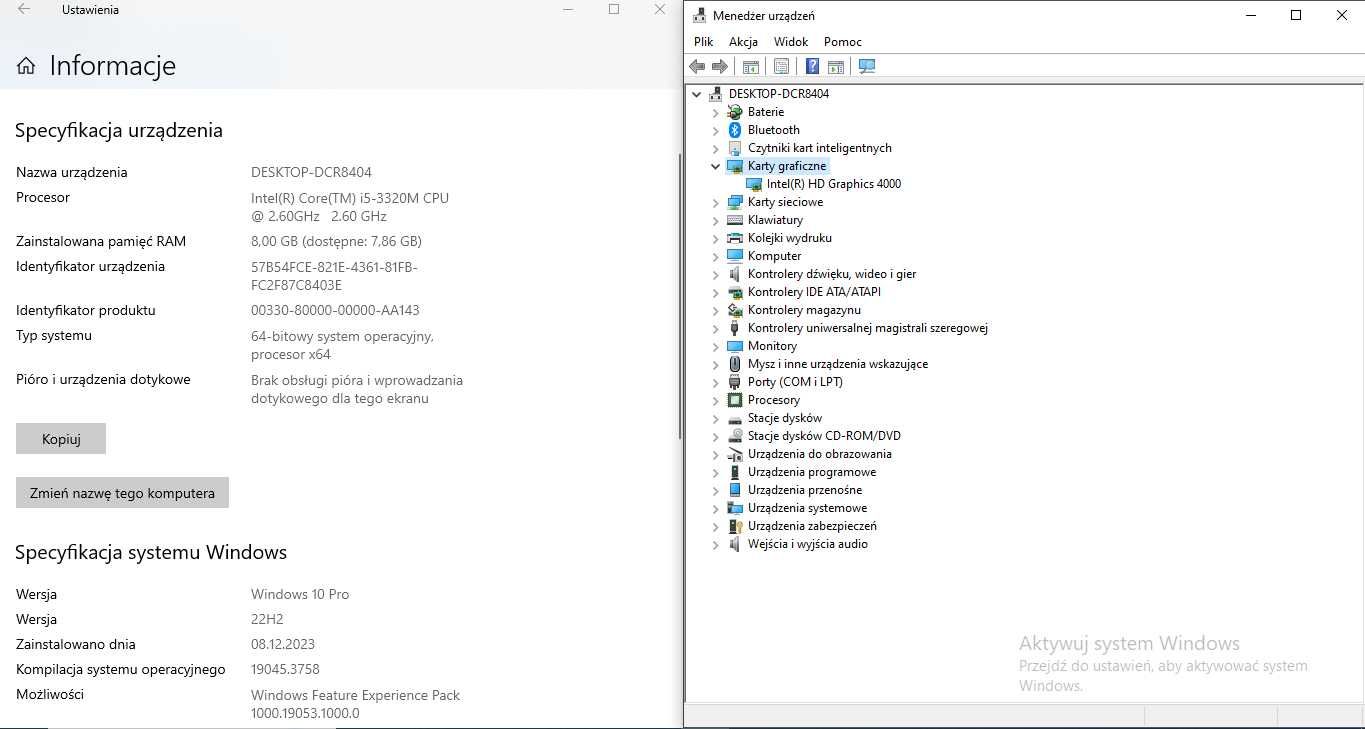The width and height of the screenshot is (1365, 729).
Task: Click the Kopiuj button under device specifications
Action: [x=61, y=439]
